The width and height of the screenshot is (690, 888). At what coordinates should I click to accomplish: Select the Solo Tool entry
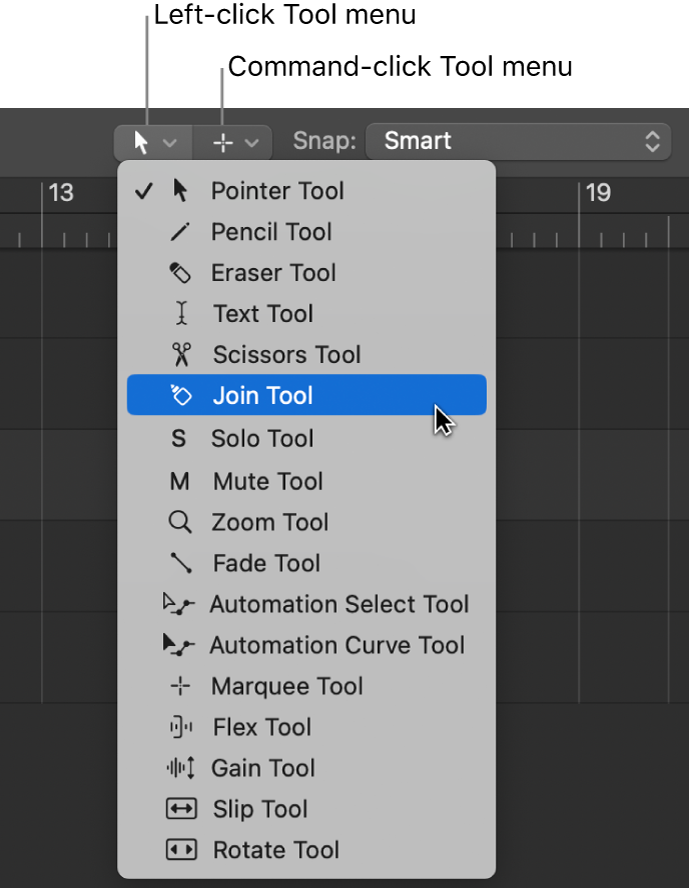[x=262, y=438]
